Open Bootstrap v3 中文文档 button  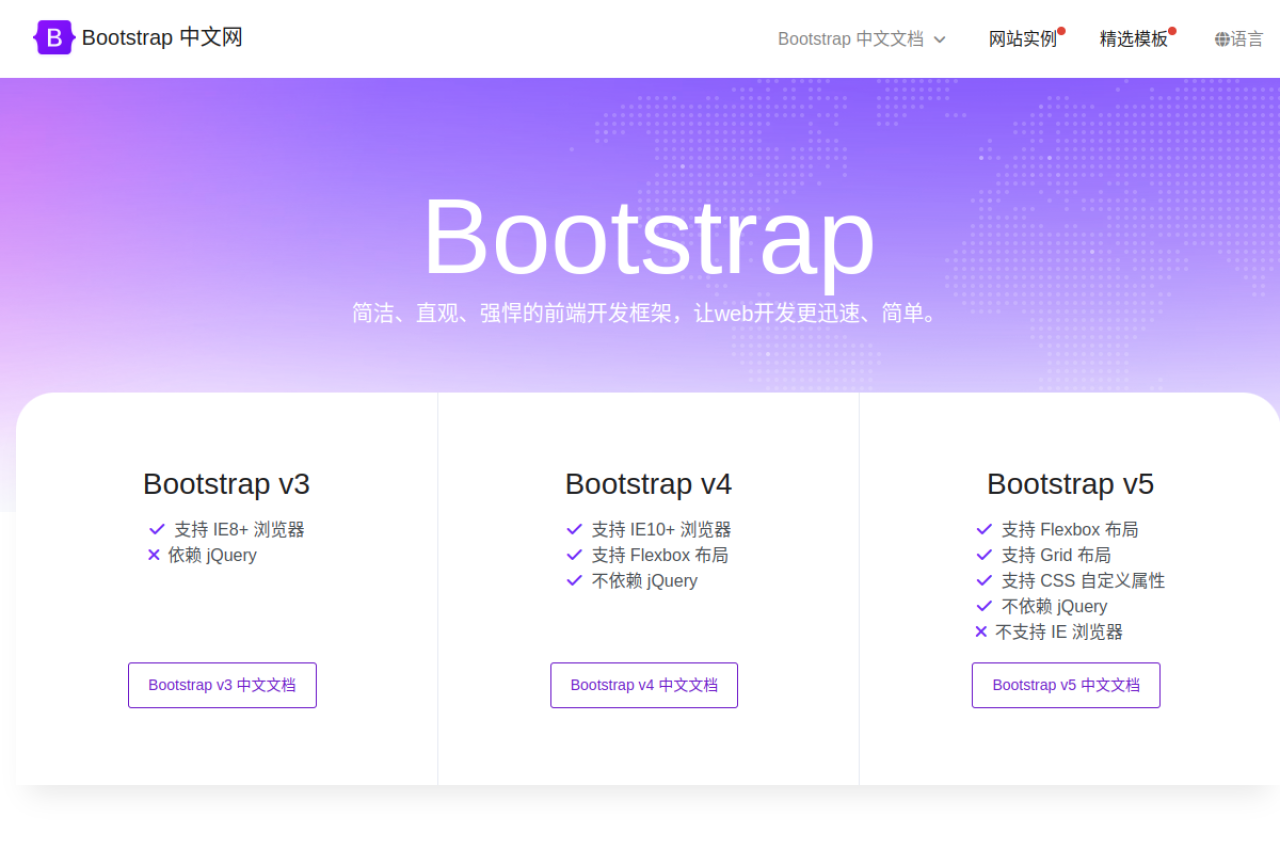coord(222,685)
